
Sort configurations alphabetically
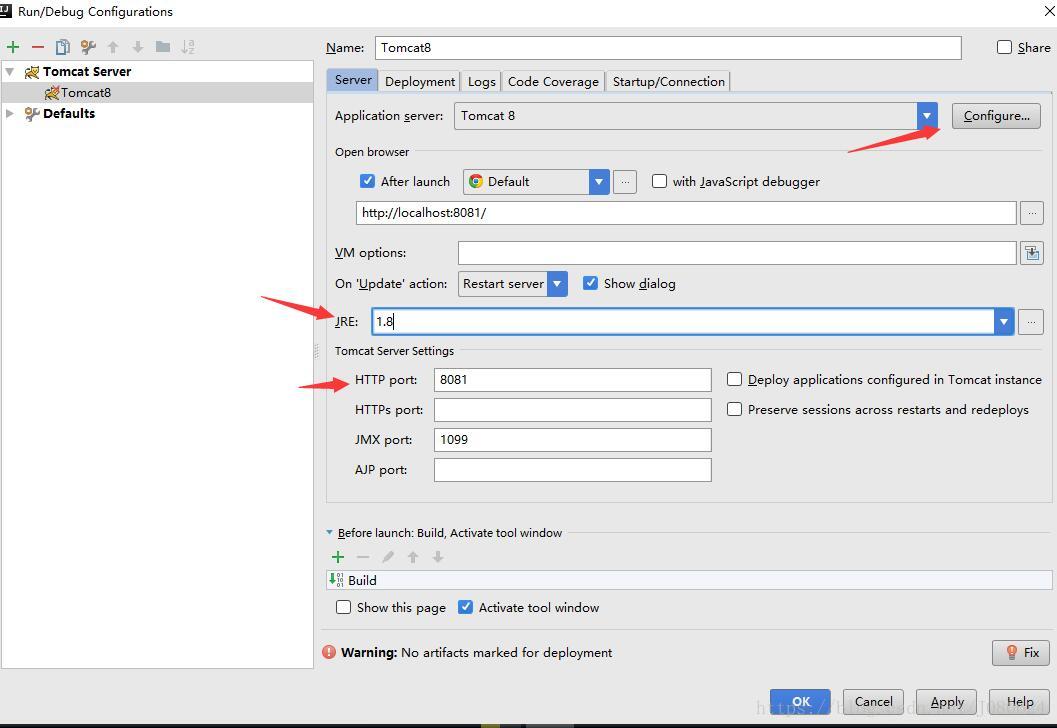[x=188, y=47]
